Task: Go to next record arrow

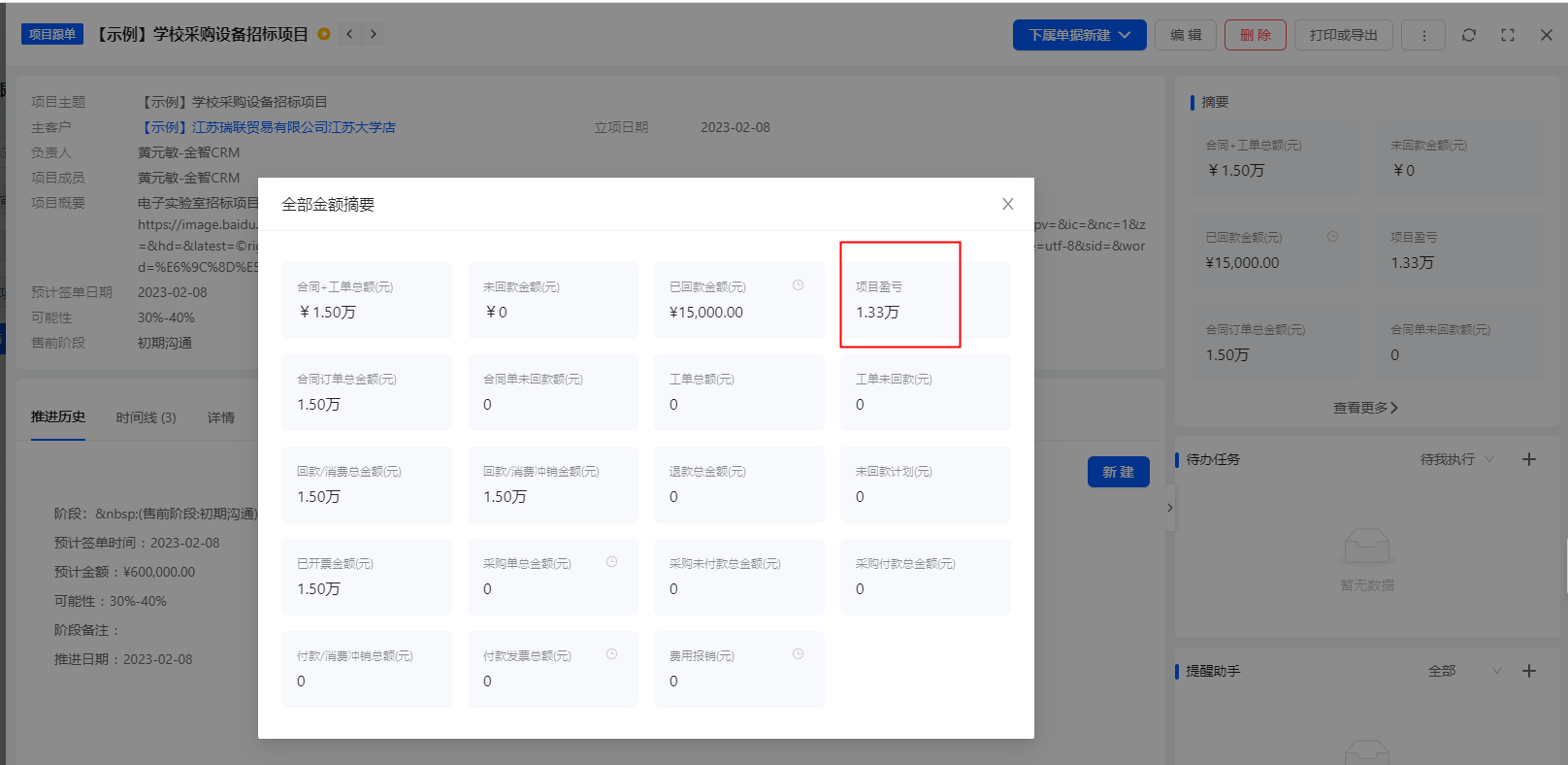Action: point(374,34)
